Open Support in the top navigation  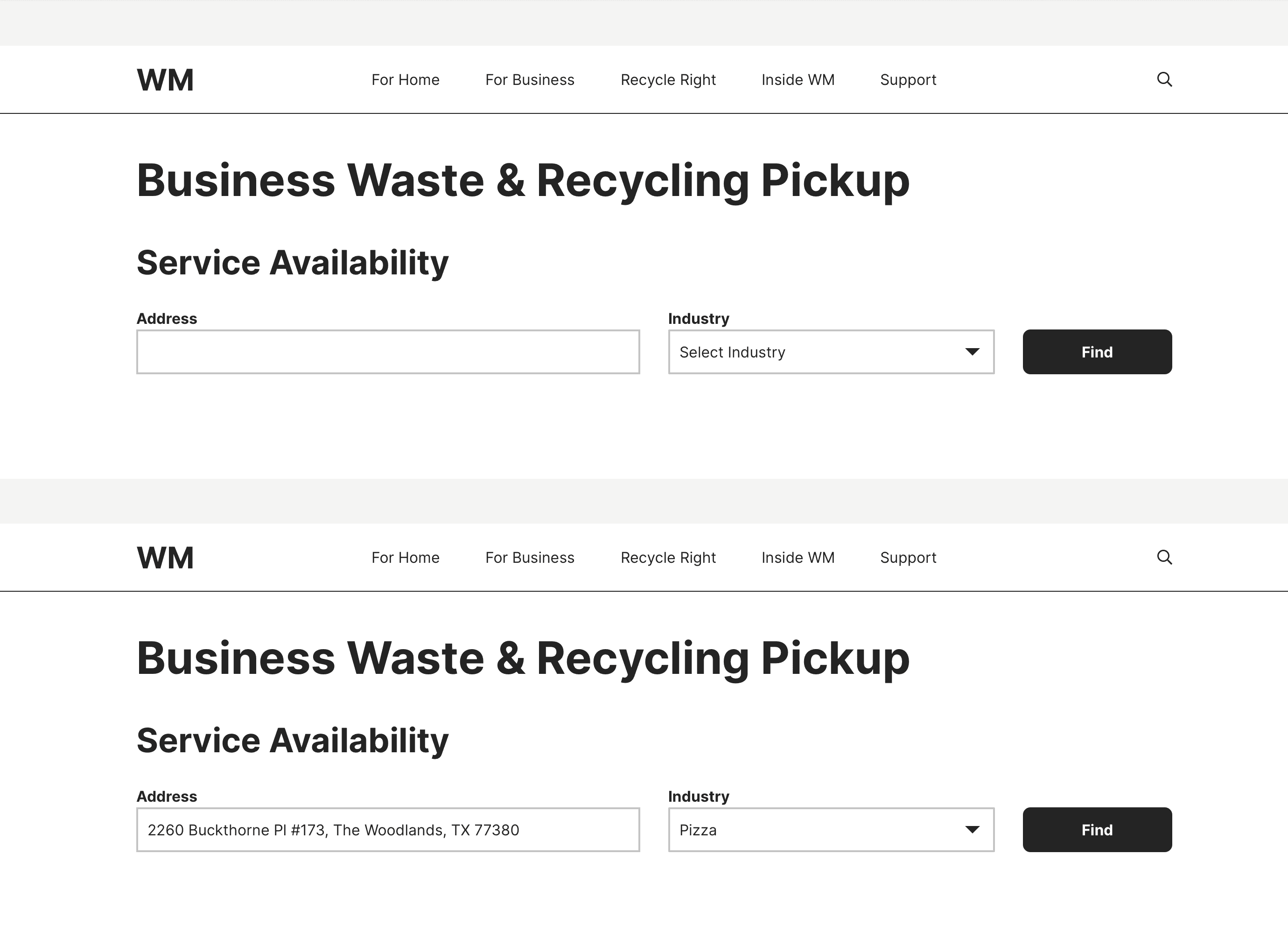click(x=908, y=80)
